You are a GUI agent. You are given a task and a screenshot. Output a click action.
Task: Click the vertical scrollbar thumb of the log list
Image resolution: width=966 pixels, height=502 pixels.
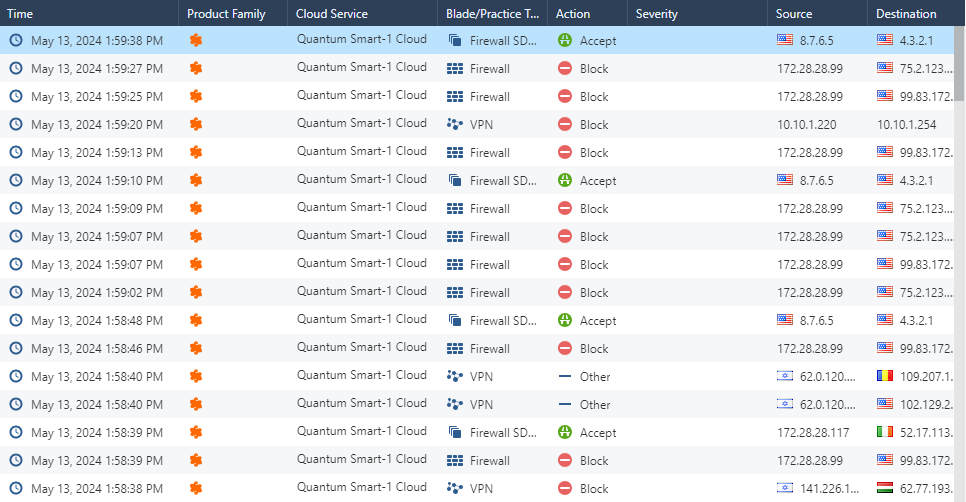960,65
